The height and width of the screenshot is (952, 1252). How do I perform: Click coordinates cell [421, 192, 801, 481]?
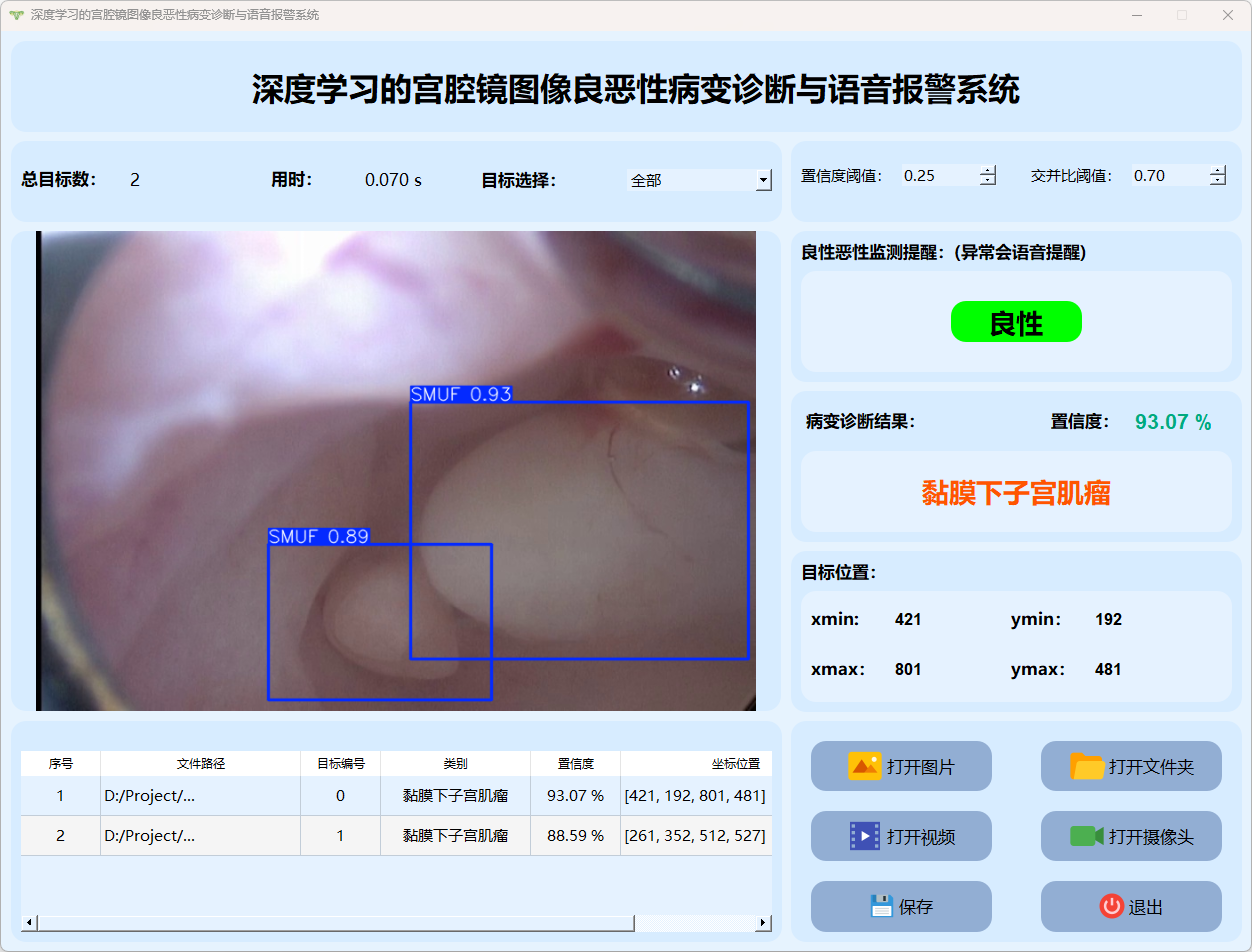(695, 796)
